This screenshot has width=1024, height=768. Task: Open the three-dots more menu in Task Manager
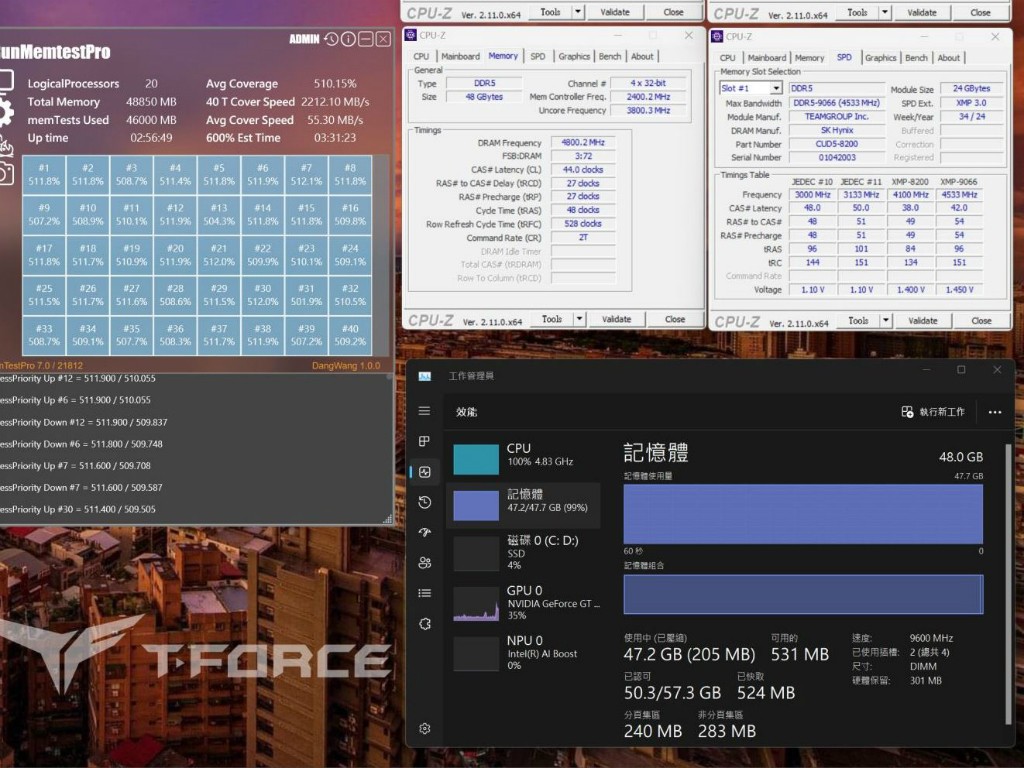click(994, 412)
